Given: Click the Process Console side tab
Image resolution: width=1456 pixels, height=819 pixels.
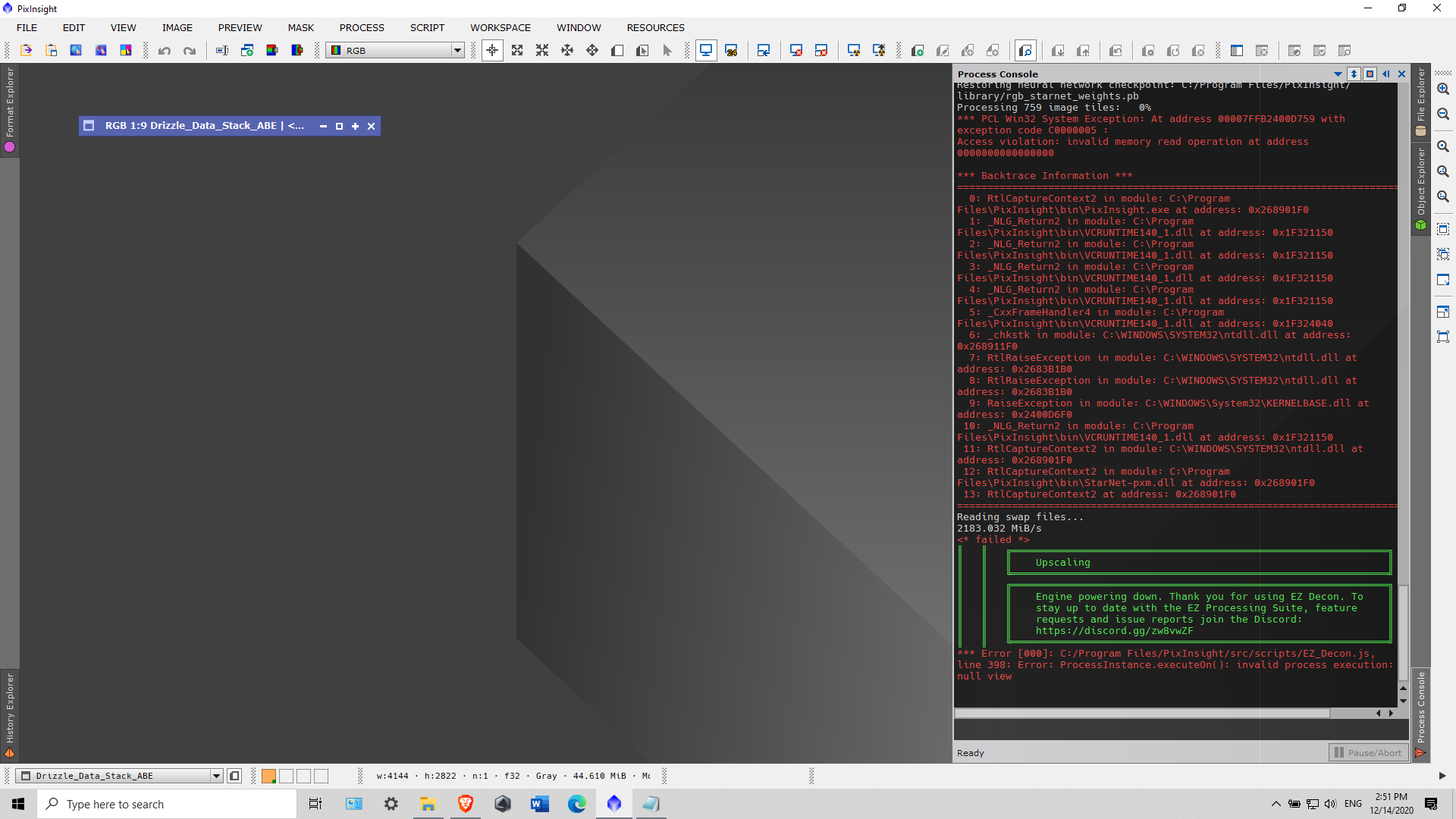Looking at the screenshot, I should point(1421,714).
